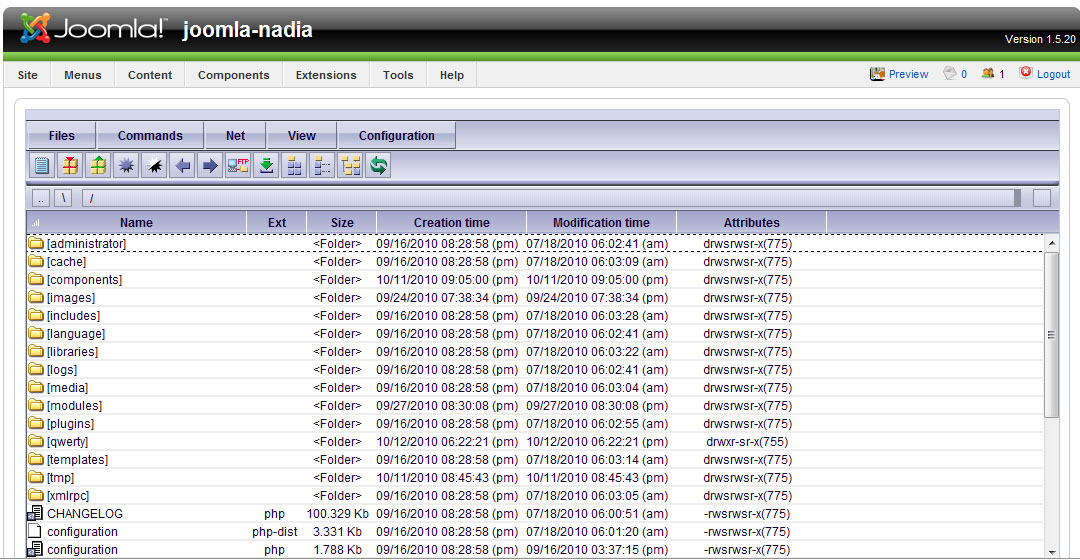1080x560 pixels.
Task: Open the Menus menu
Action: point(83,75)
